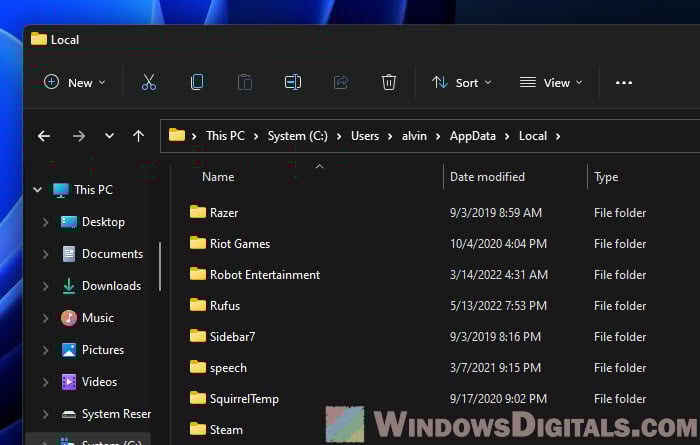Click the navigation pane scrollbar
Image resolution: width=700 pixels, height=445 pixels.
(160, 266)
